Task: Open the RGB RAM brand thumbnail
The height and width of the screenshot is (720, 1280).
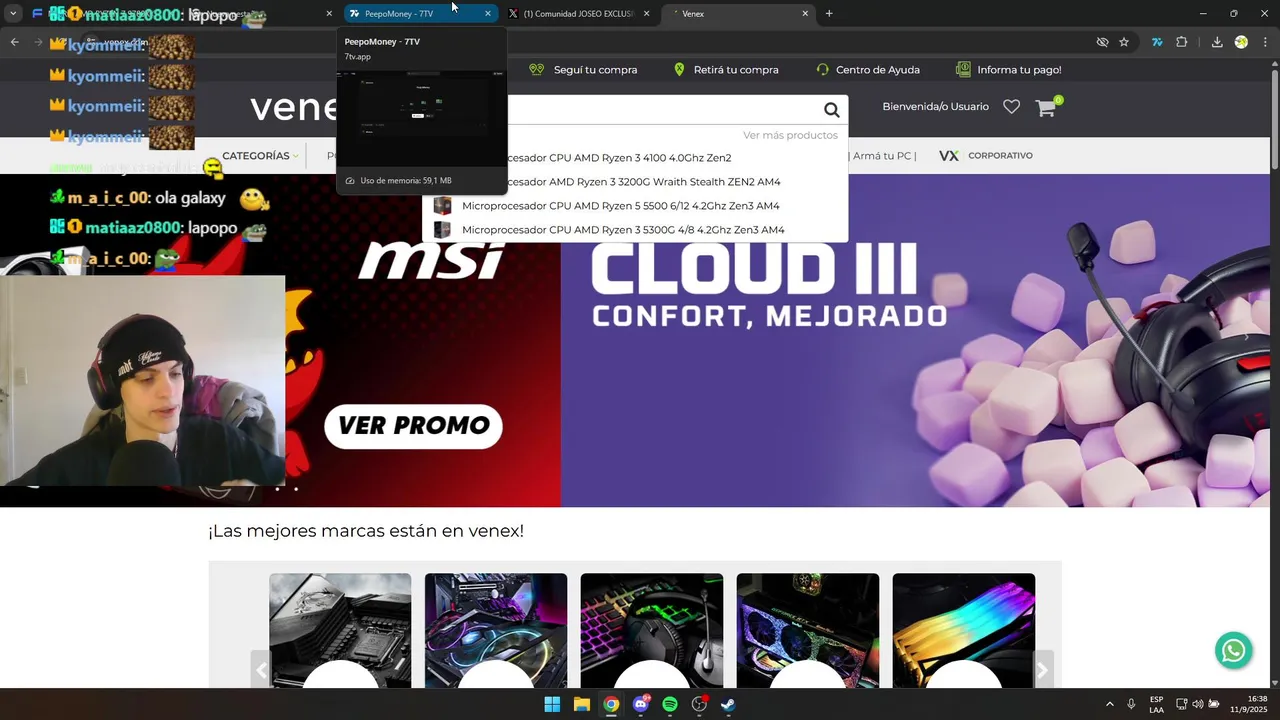Action: click(x=964, y=630)
